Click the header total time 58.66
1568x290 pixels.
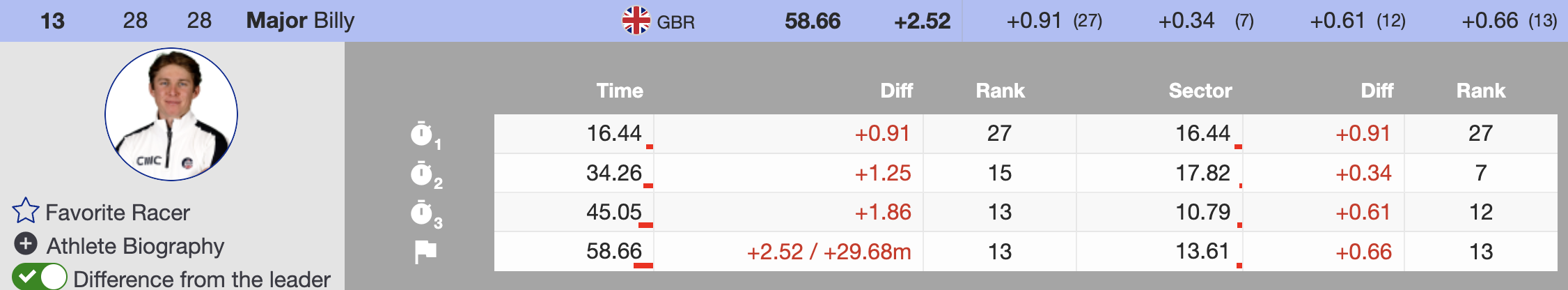pos(813,21)
